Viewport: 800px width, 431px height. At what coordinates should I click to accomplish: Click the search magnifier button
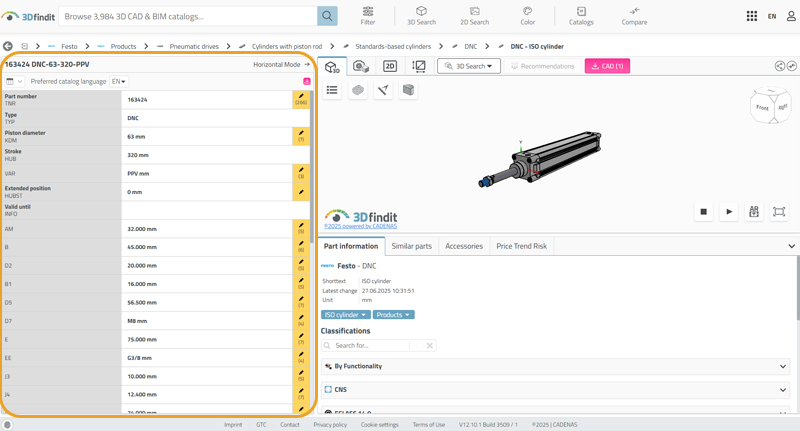click(327, 16)
